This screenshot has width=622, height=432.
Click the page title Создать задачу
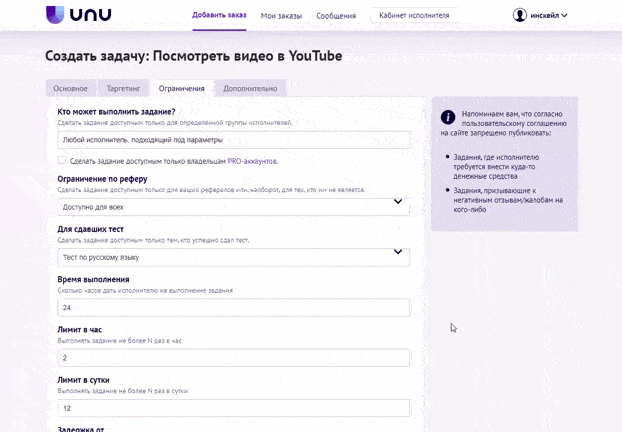point(194,56)
